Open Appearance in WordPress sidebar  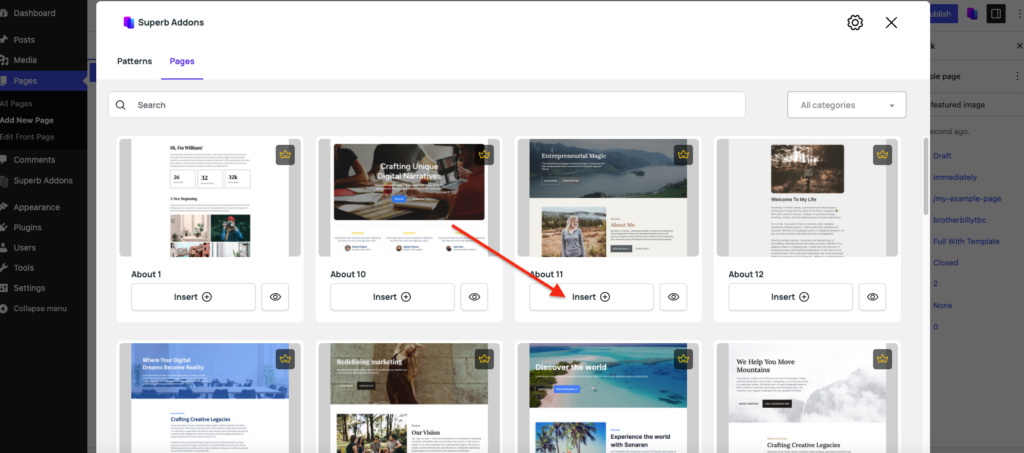click(x=36, y=208)
